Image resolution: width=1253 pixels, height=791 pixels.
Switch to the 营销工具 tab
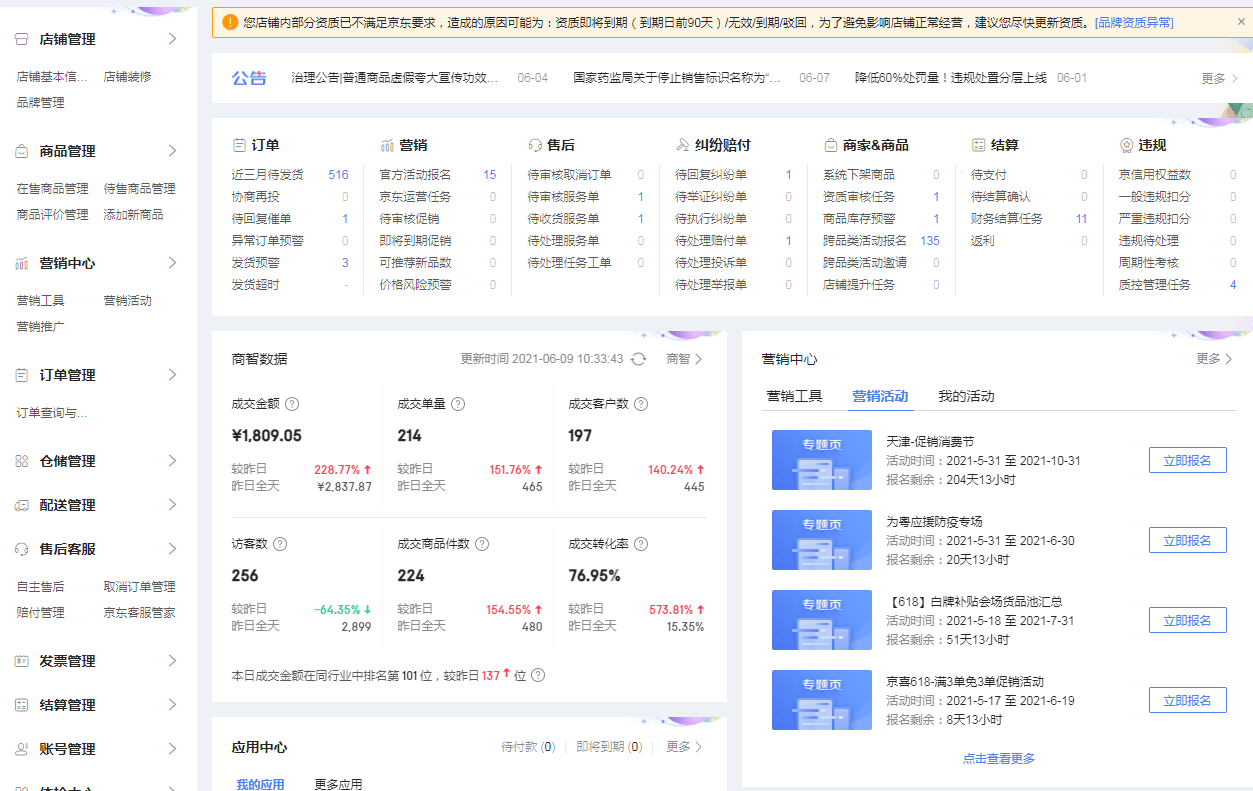coord(794,396)
